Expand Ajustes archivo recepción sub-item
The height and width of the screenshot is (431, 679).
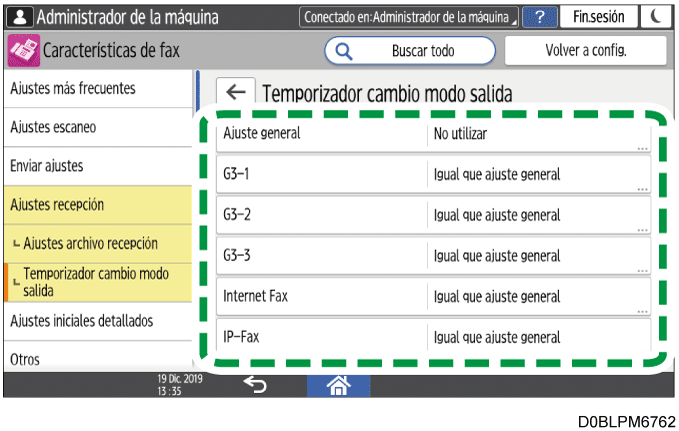coord(97,244)
